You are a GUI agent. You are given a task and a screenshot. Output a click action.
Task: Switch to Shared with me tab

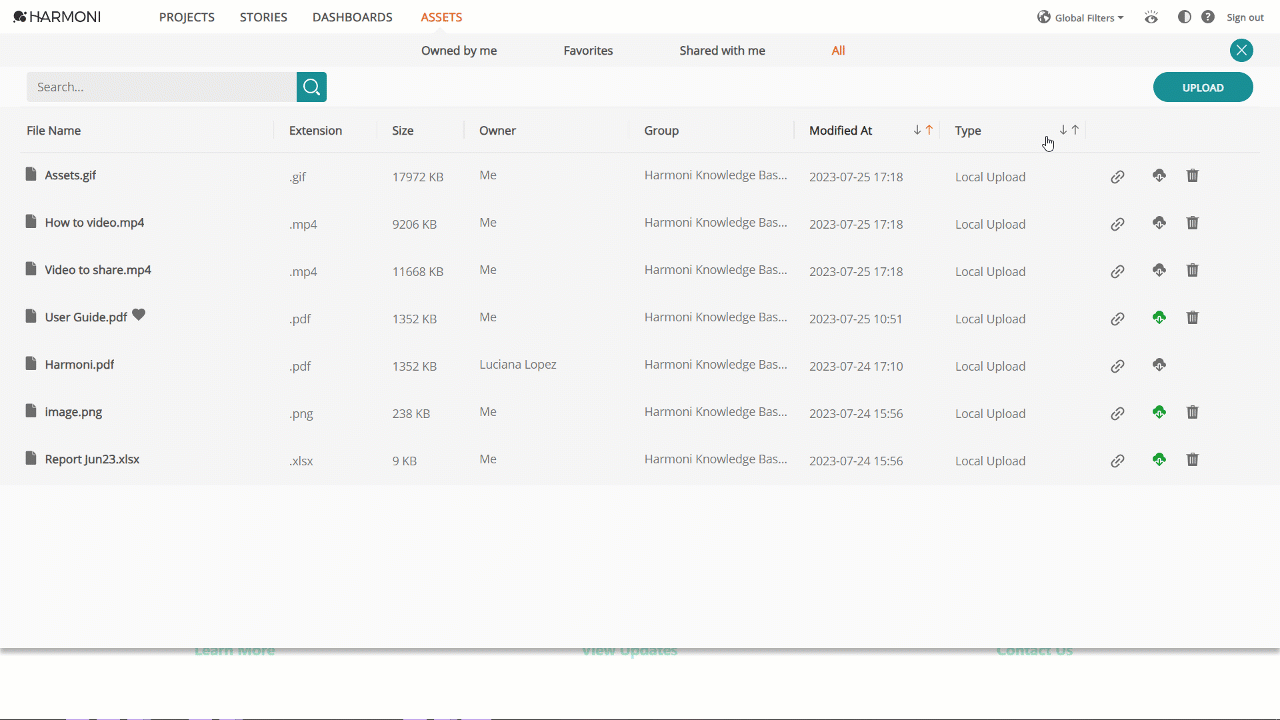[722, 50]
